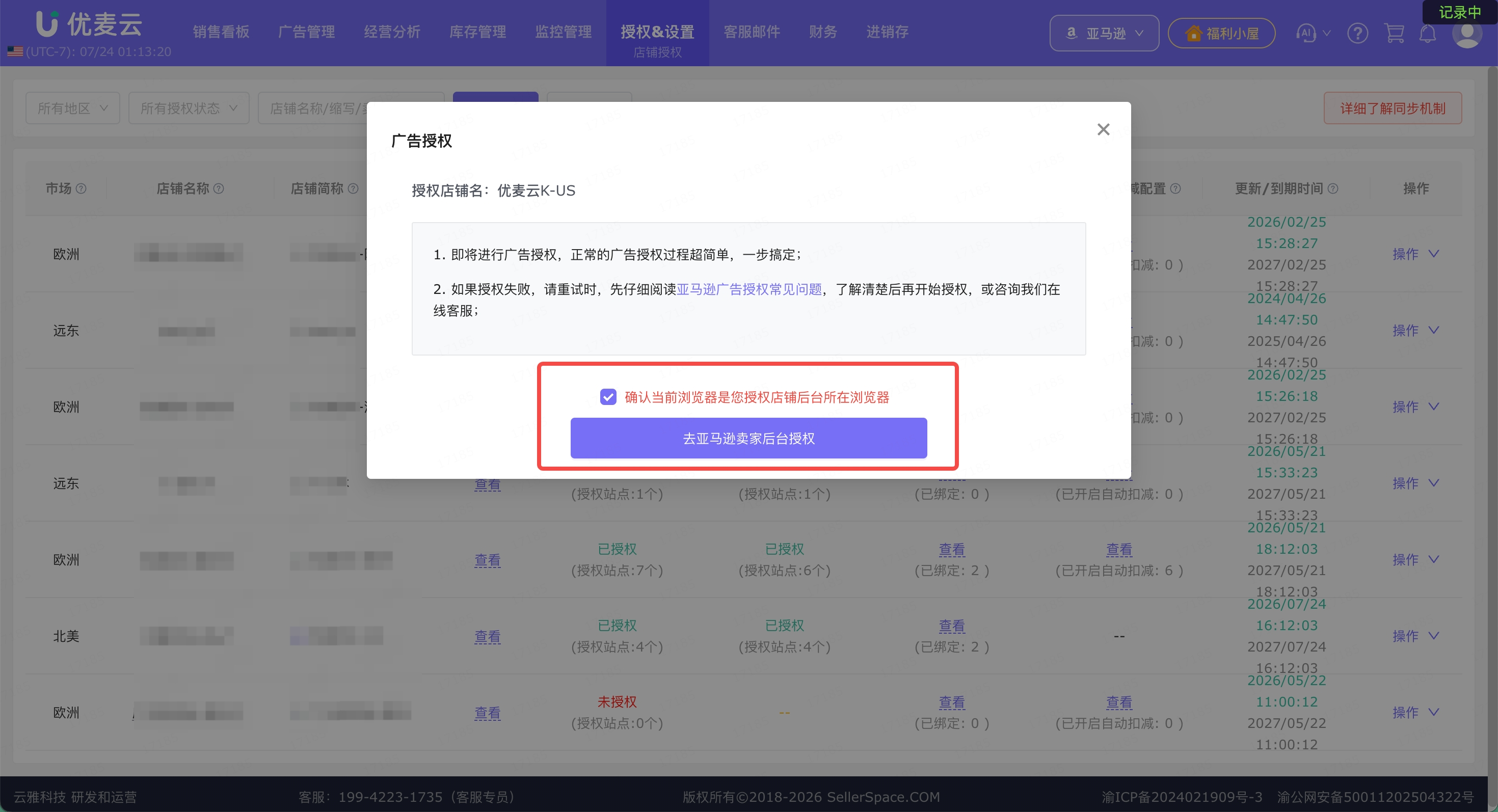Close the 广告授权 dialog
The width and height of the screenshot is (1498, 812).
click(1103, 129)
